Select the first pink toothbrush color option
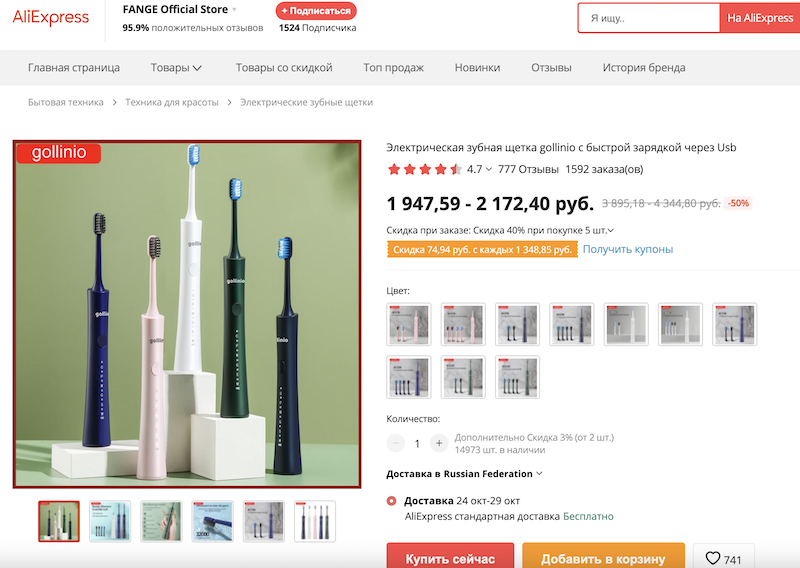This screenshot has height=568, width=800. (x=409, y=324)
